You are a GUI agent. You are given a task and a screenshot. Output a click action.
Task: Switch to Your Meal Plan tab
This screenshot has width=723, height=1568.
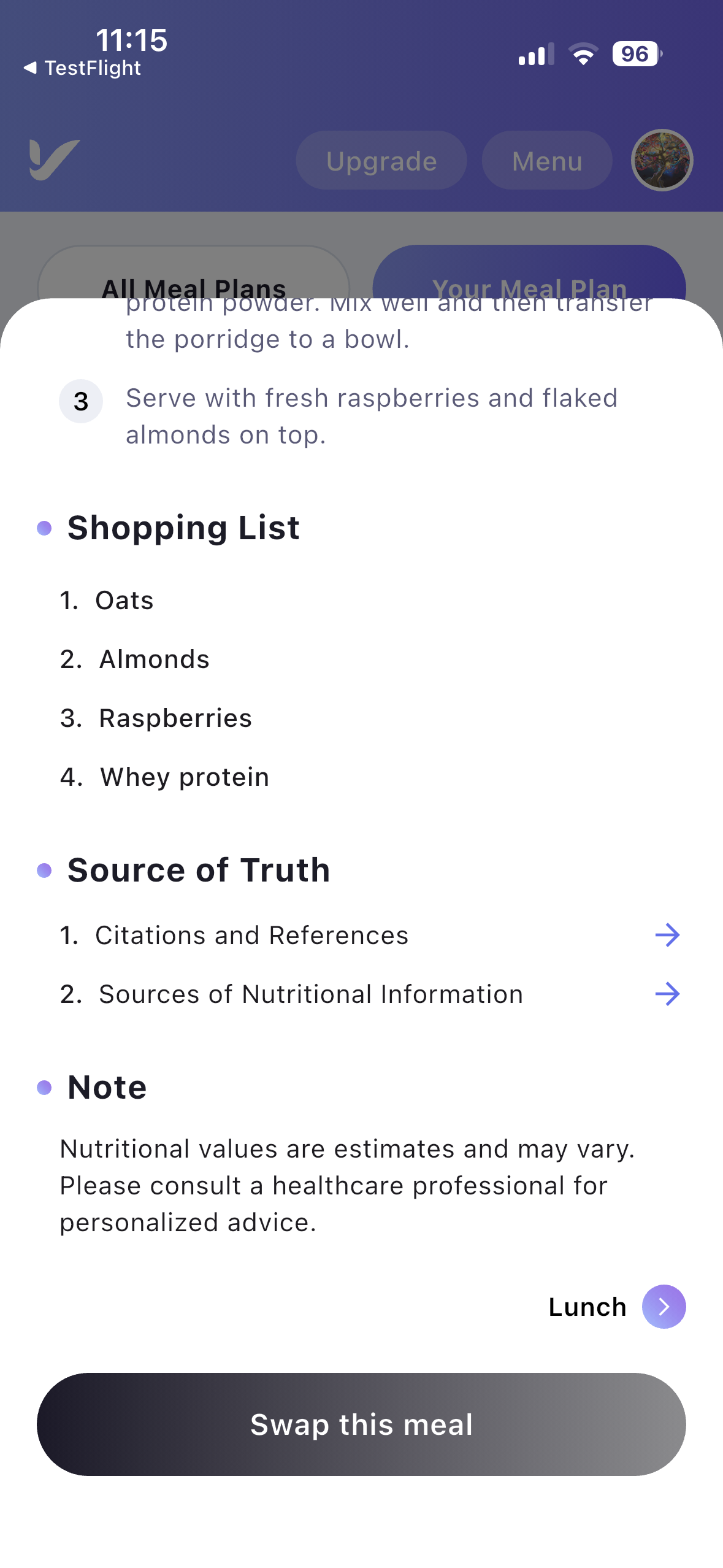click(x=529, y=272)
